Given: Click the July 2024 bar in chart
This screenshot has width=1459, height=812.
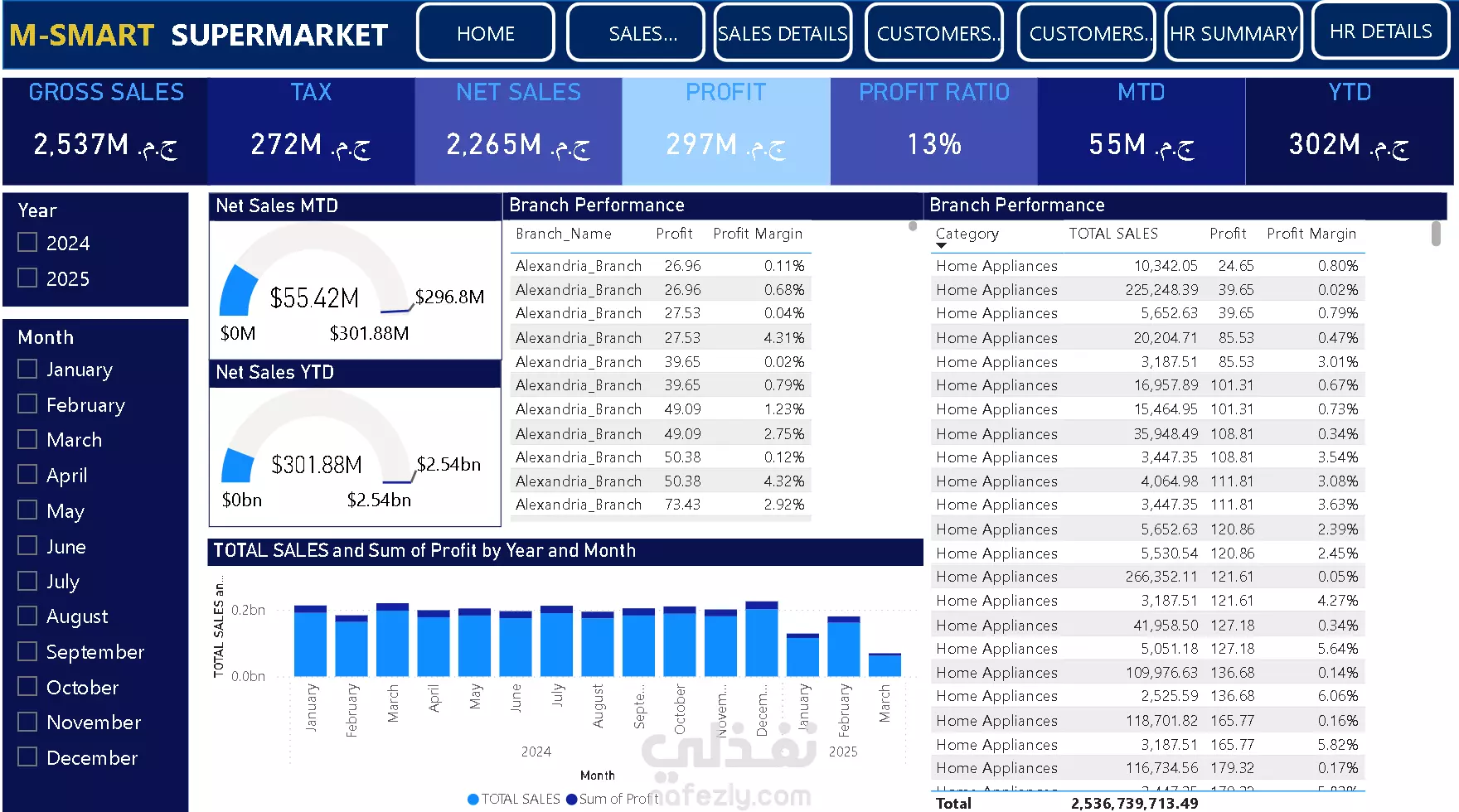Looking at the screenshot, I should click(556, 640).
